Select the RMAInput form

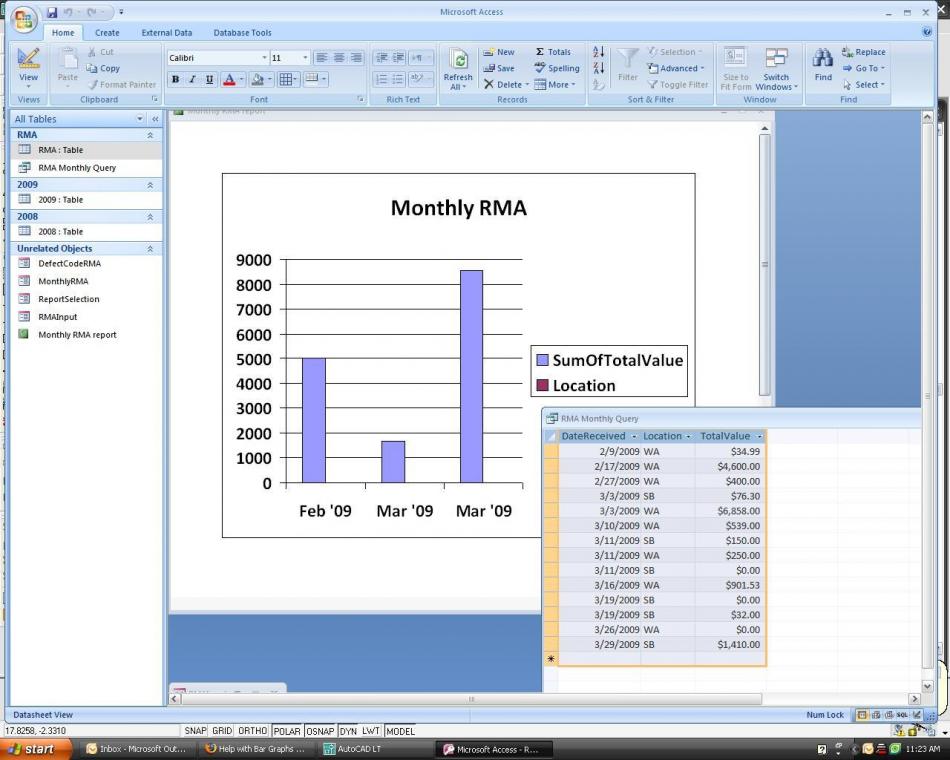87,317
